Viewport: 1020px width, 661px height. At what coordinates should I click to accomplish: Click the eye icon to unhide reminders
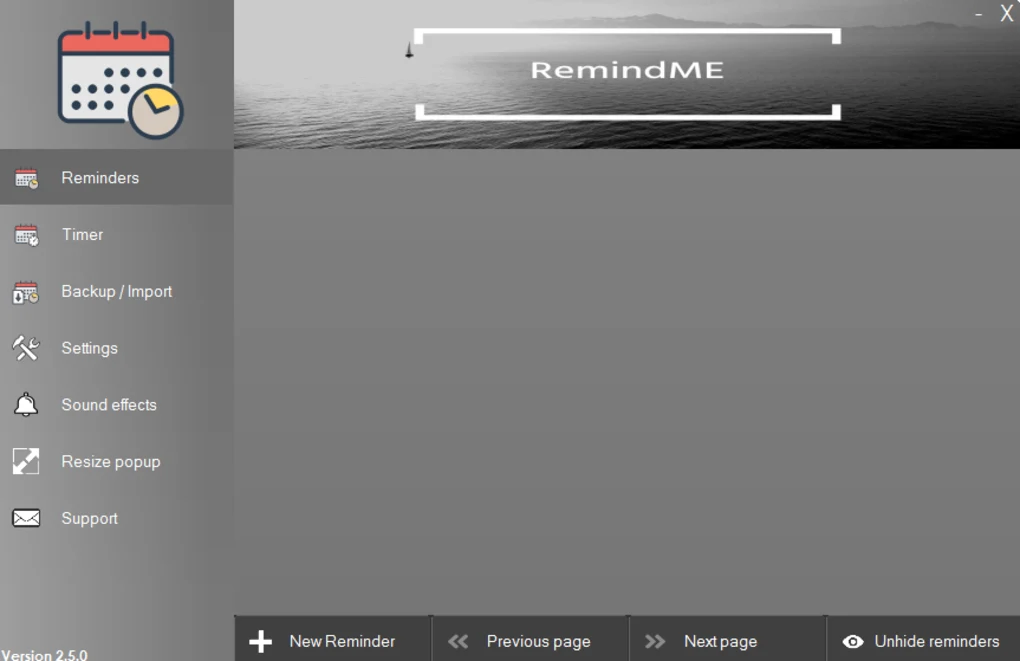tap(853, 641)
